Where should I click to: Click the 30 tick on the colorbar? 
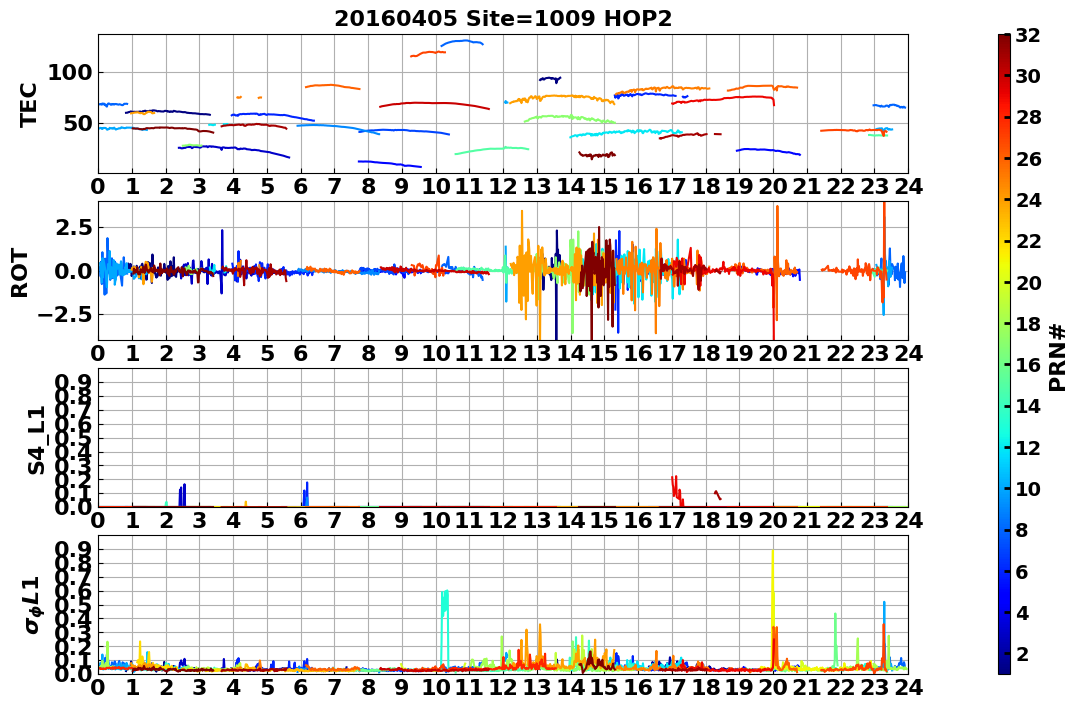pos(1028,76)
